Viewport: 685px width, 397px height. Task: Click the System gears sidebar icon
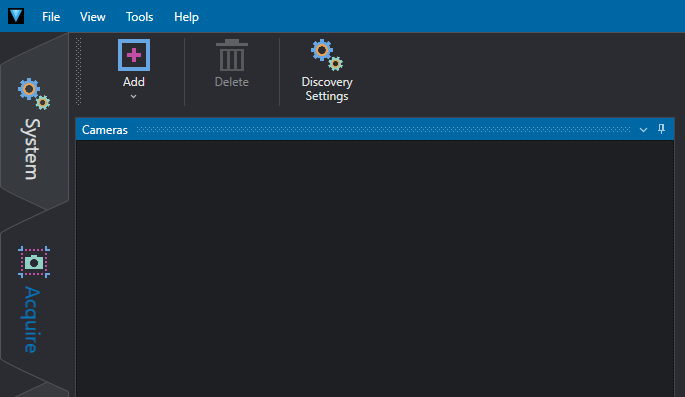tap(34, 93)
